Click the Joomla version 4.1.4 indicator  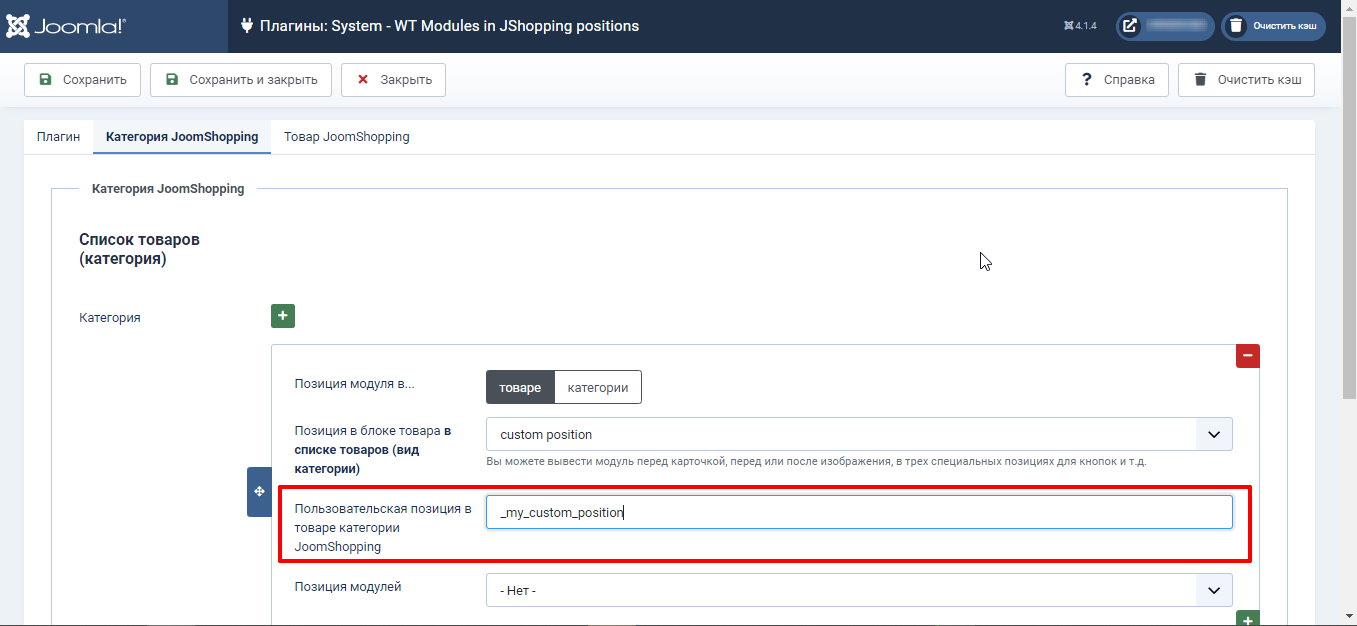[x=1081, y=26]
